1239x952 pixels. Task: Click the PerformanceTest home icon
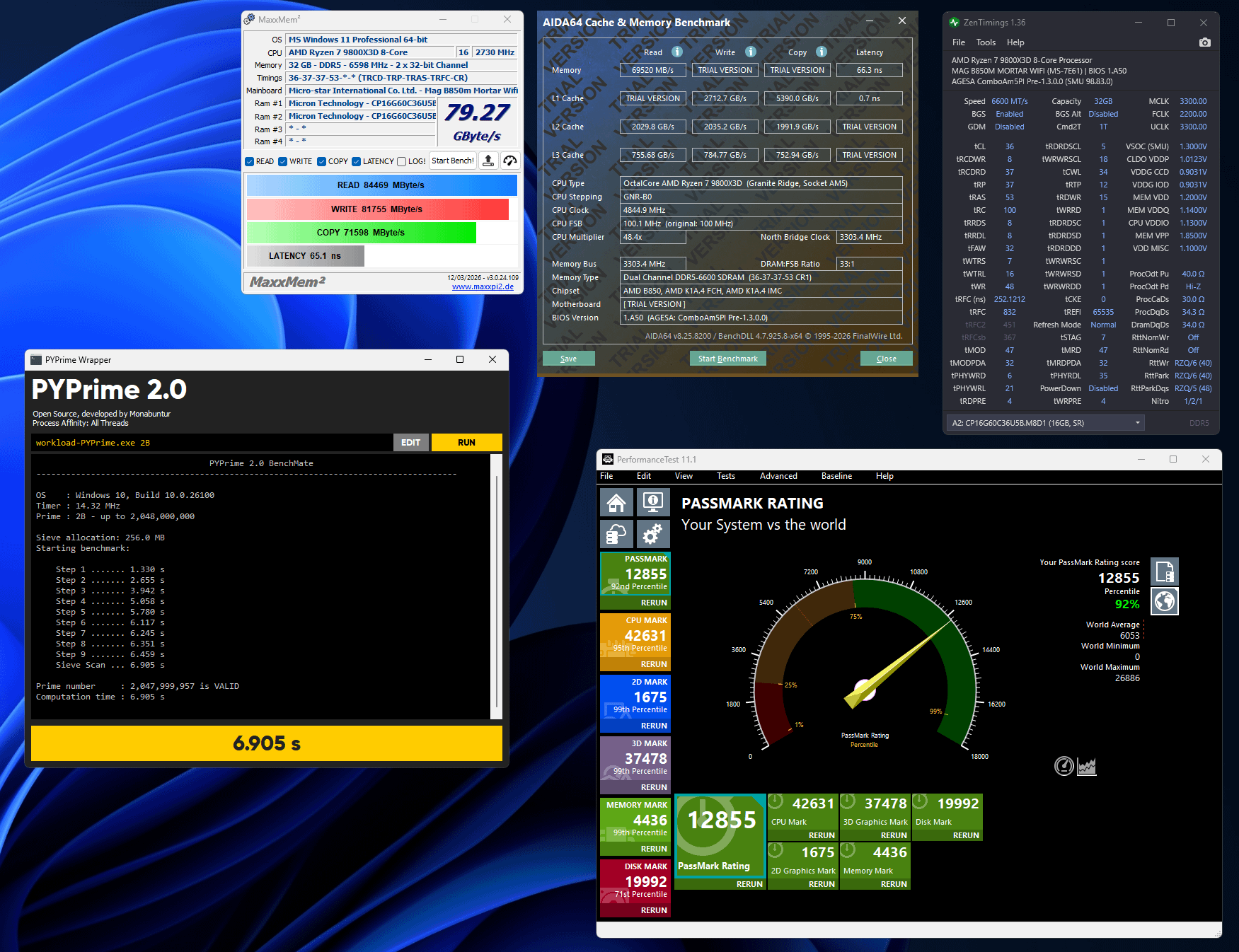(x=616, y=503)
